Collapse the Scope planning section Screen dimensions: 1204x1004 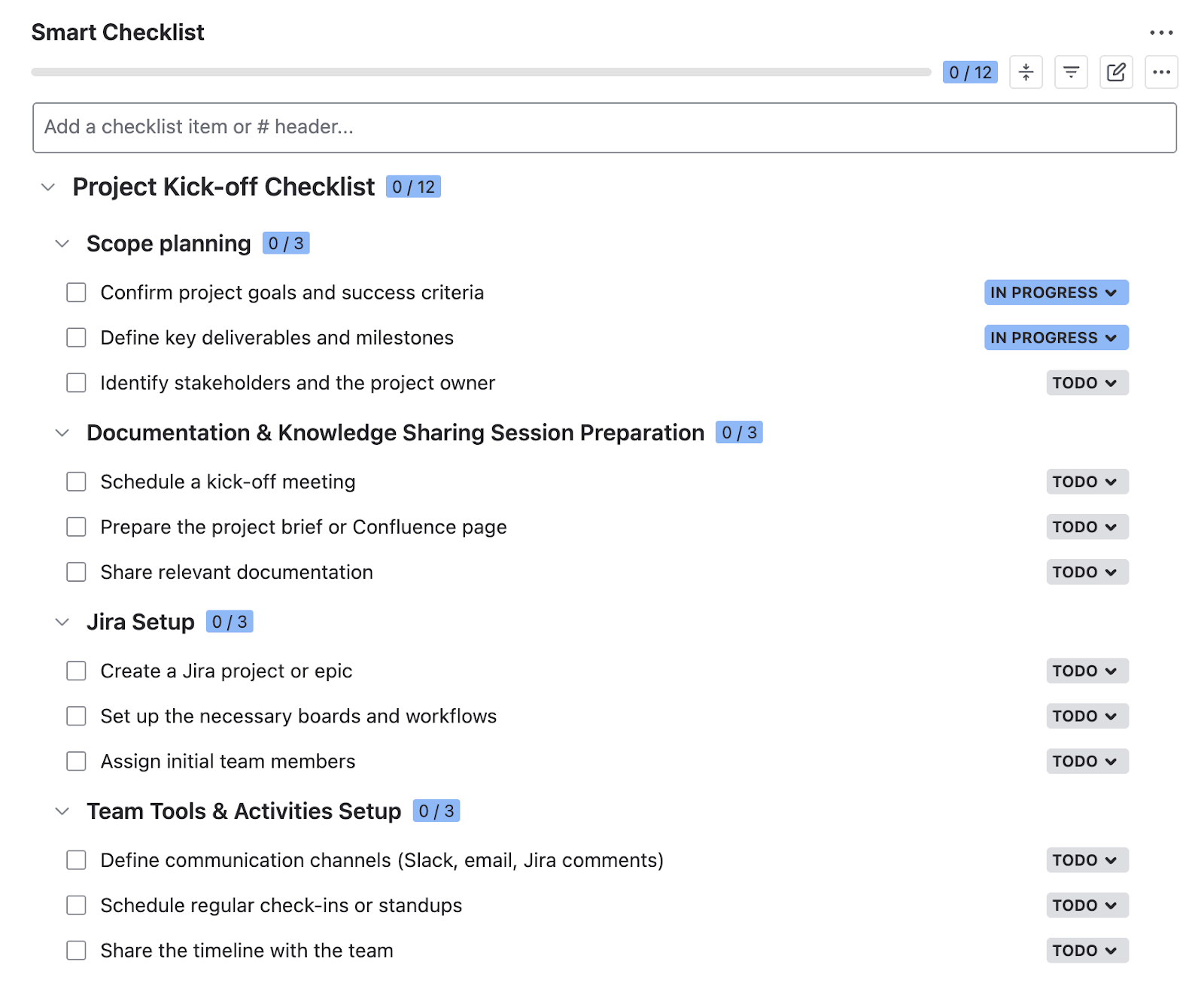62,243
